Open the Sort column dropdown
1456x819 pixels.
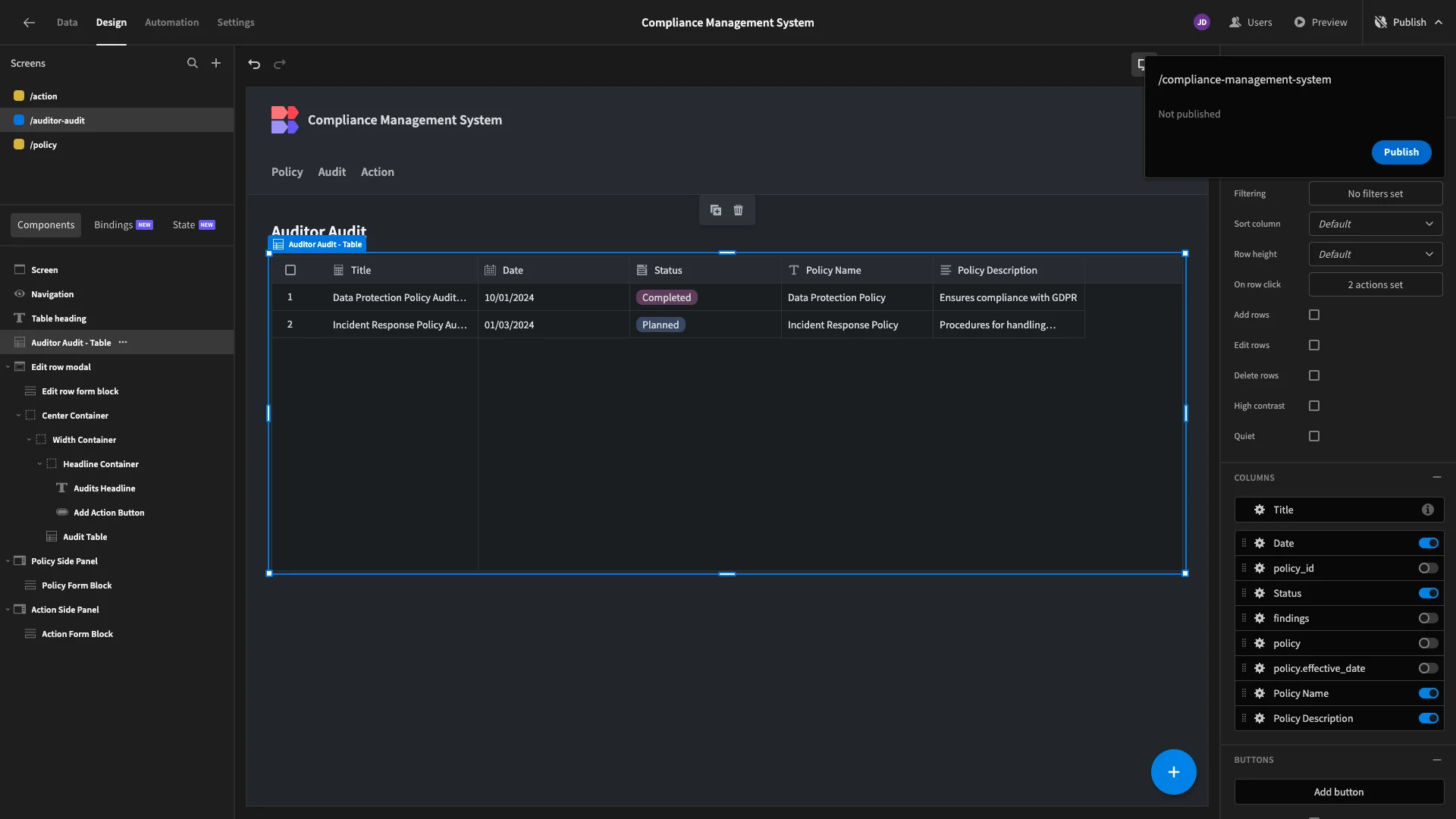click(1375, 224)
